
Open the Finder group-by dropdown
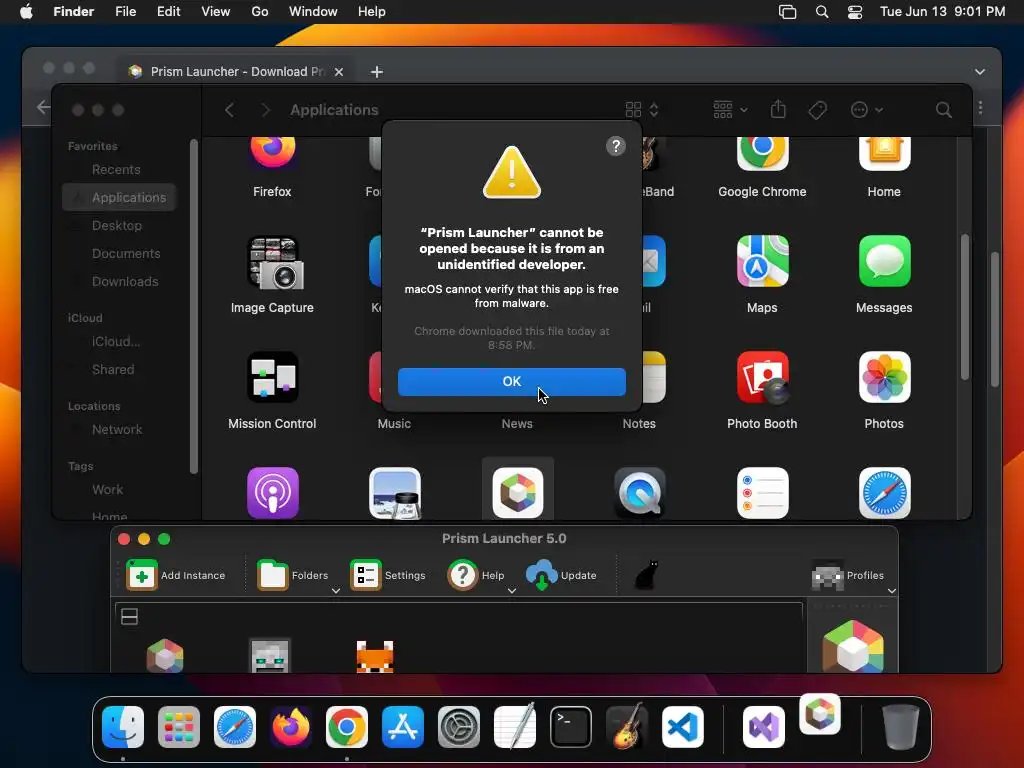730,110
